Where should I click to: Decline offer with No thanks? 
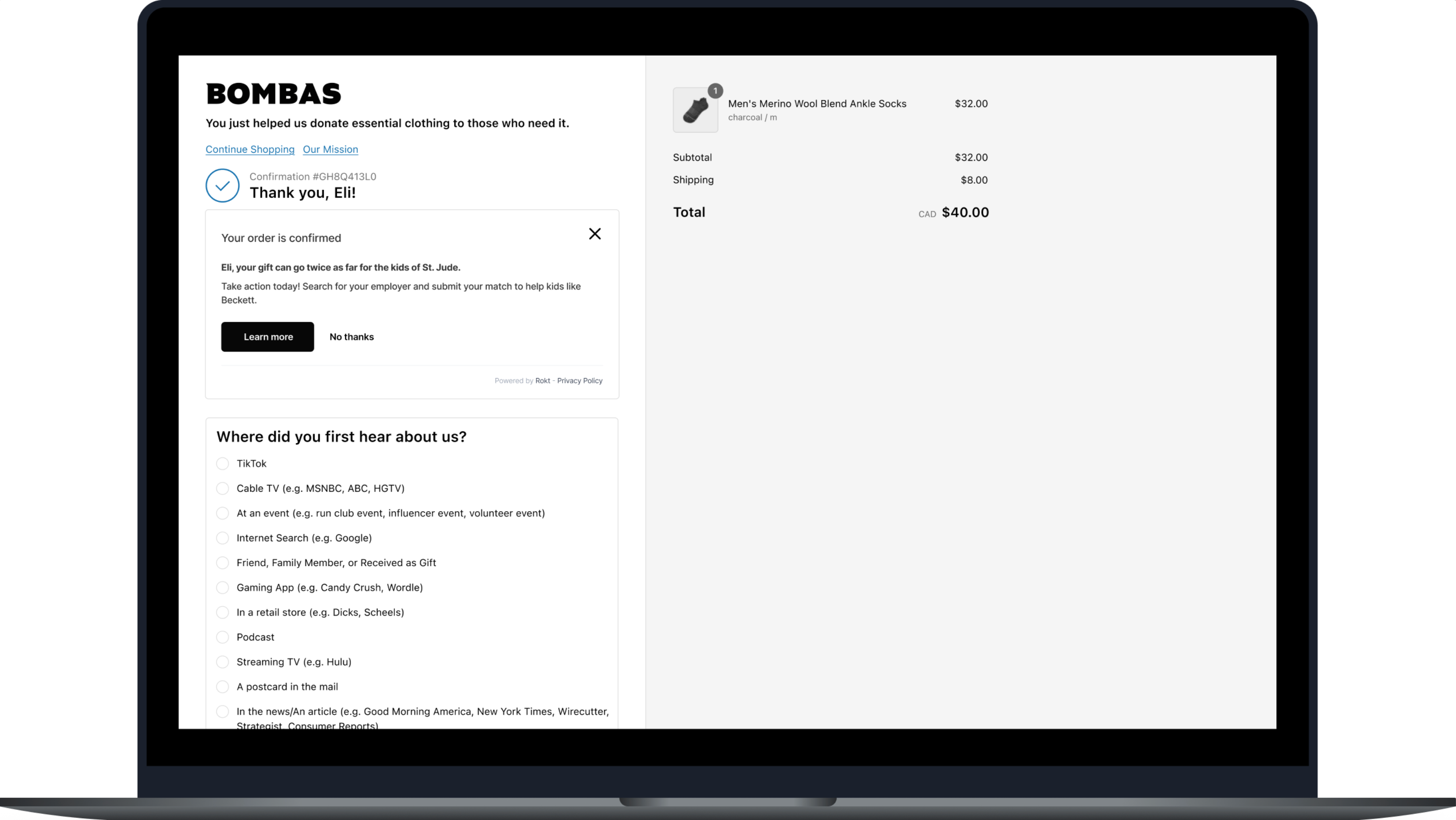click(351, 337)
